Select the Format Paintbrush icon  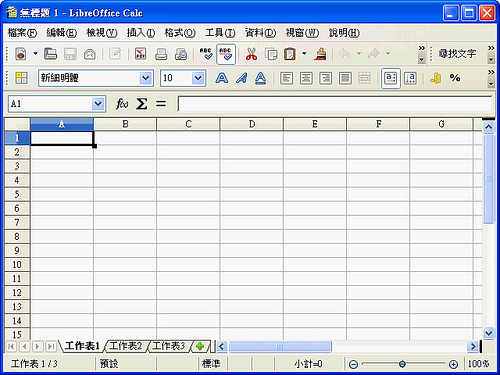point(320,54)
